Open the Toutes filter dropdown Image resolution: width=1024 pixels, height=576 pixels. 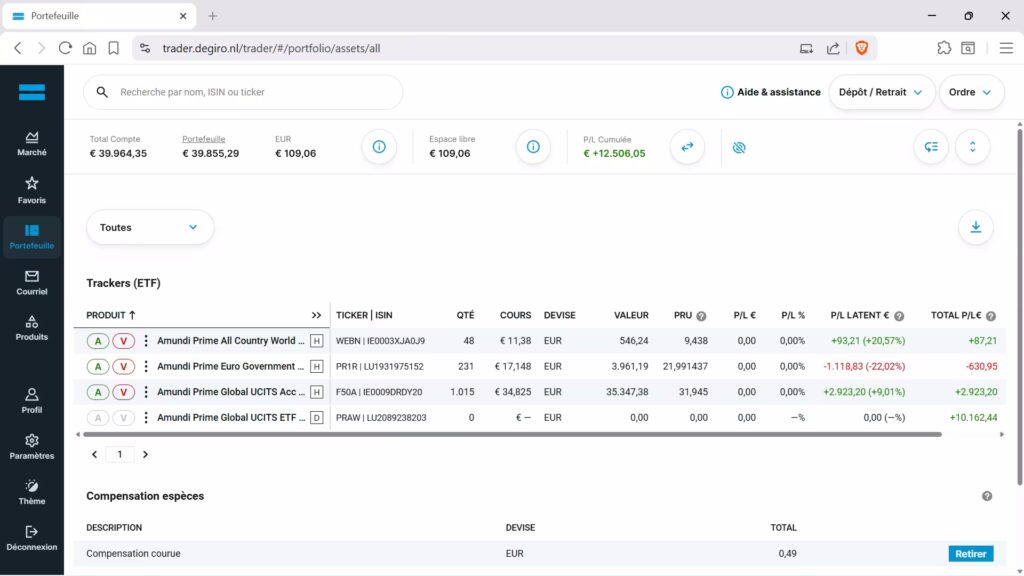150,227
